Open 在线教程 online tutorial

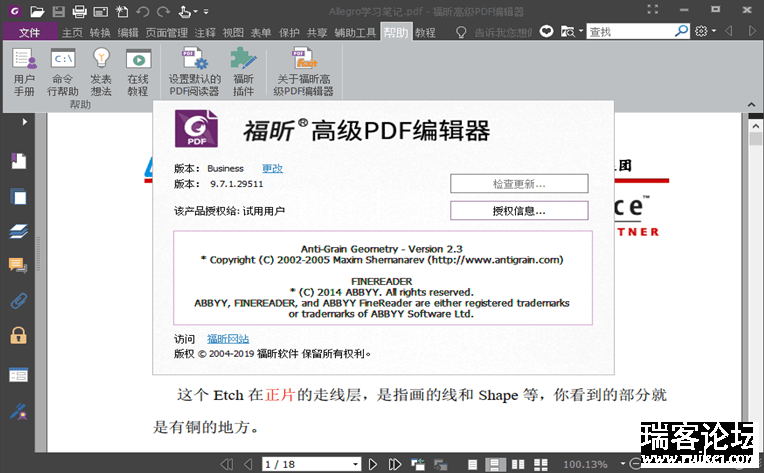coord(138,72)
